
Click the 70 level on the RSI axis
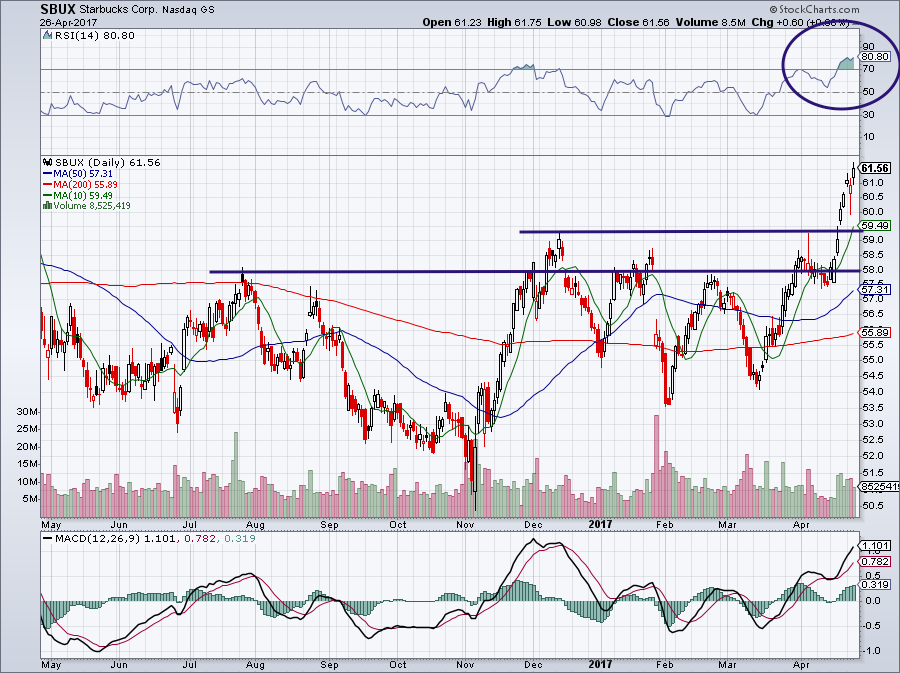coord(868,69)
